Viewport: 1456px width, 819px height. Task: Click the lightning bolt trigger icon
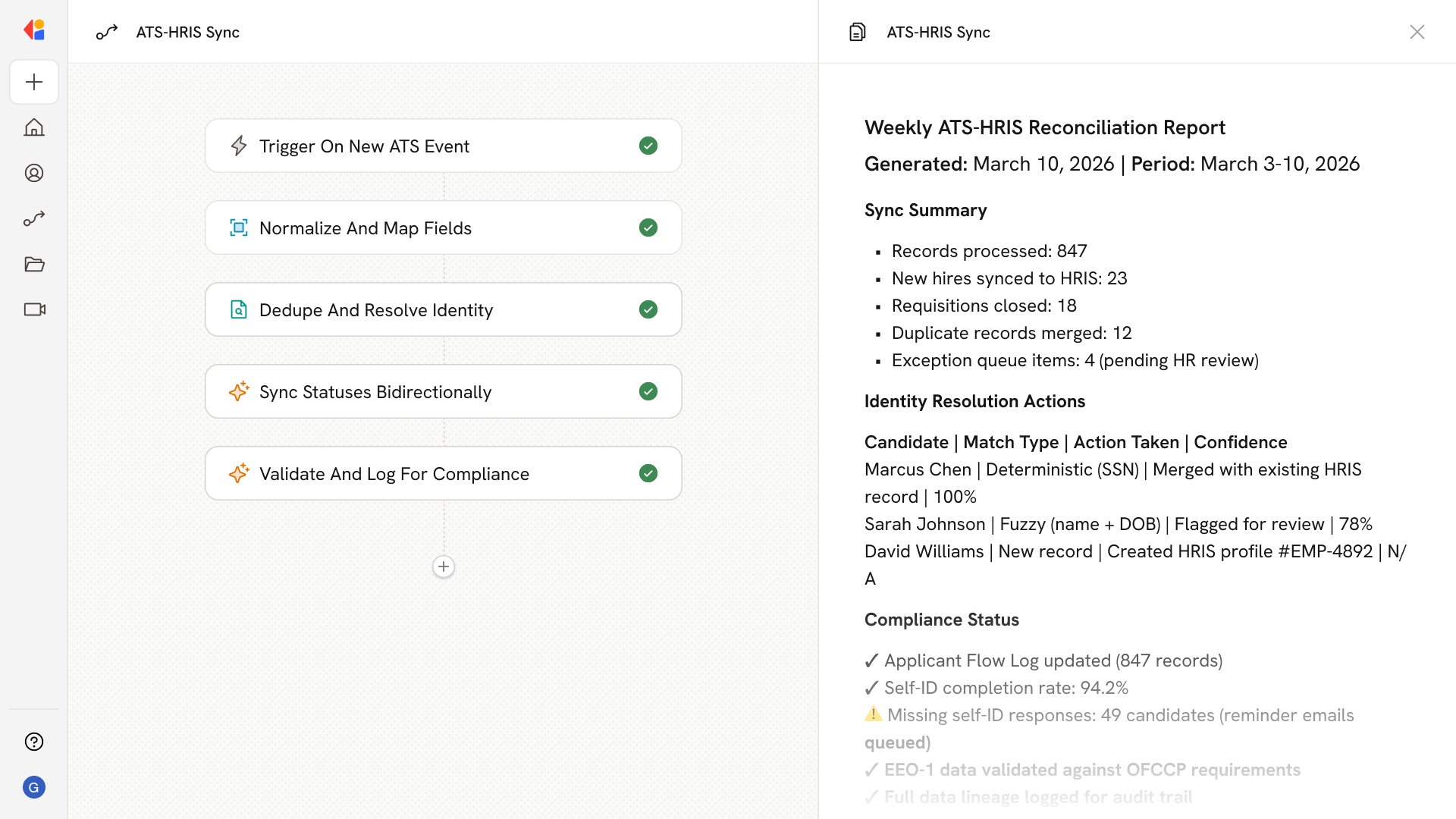(x=239, y=146)
